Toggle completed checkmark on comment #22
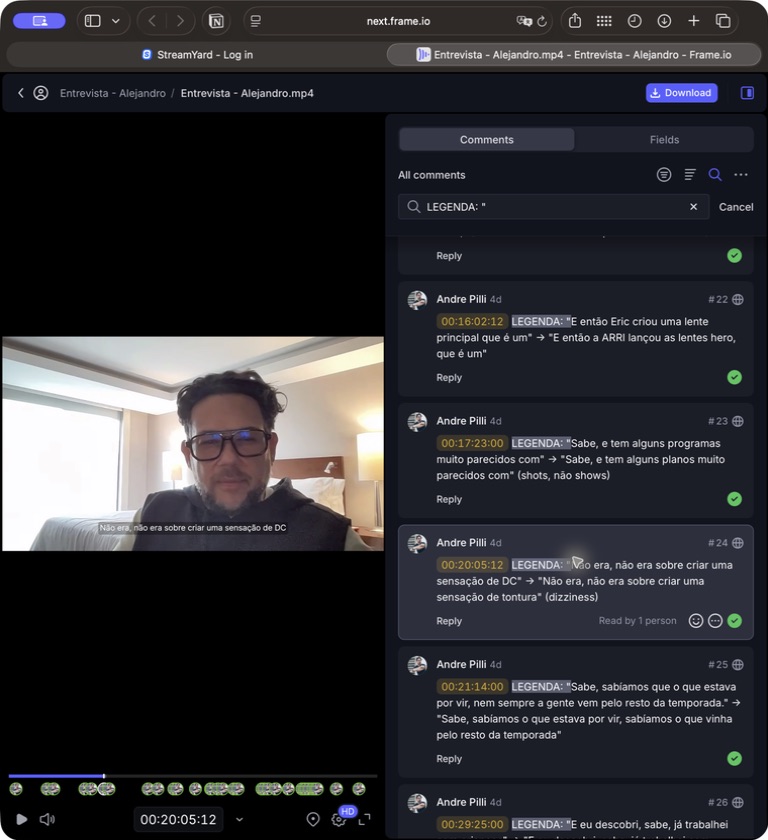Screen dimensions: 768x840 pos(735,377)
